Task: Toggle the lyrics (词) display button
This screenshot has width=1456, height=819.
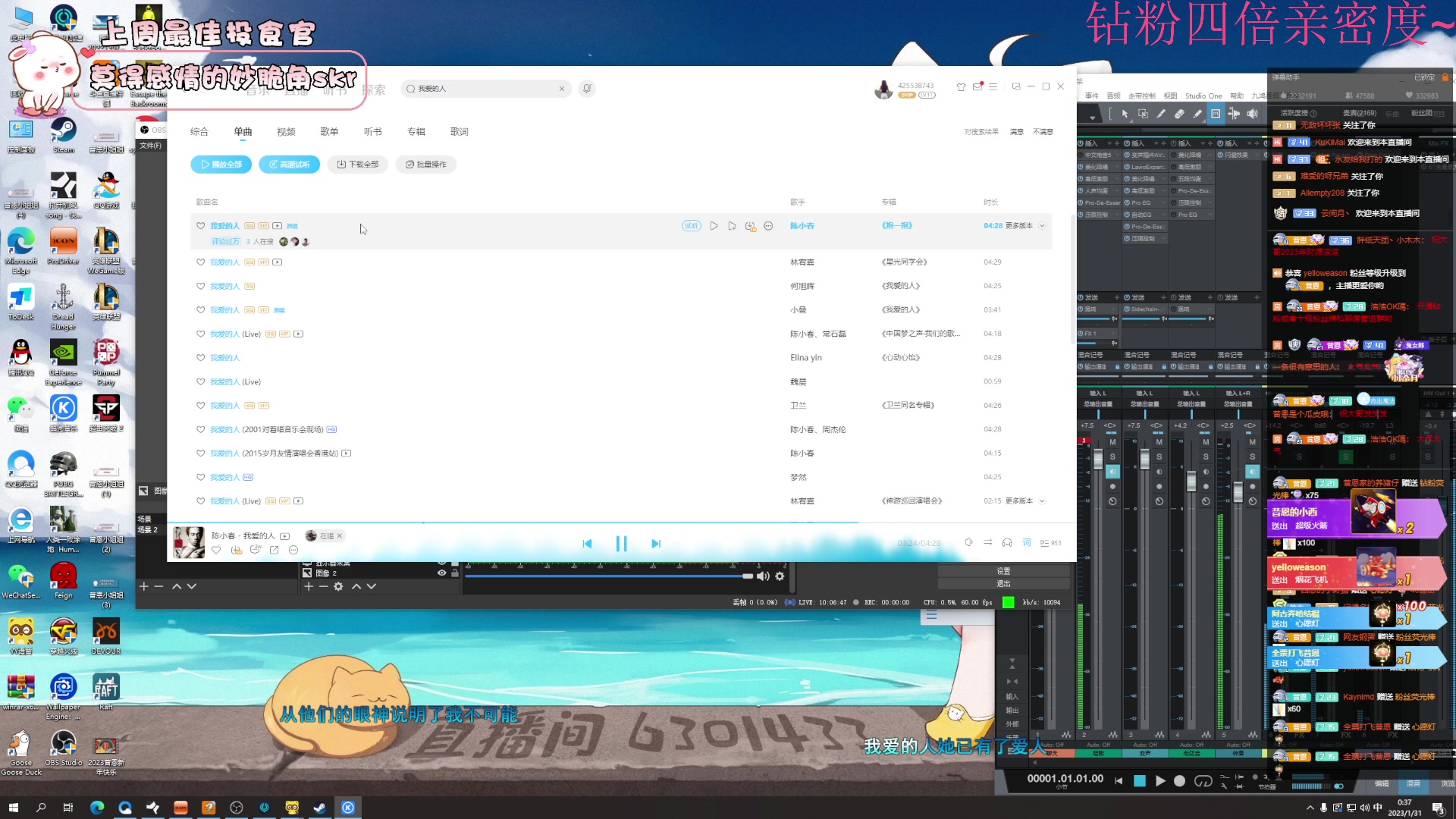Action: [1027, 542]
